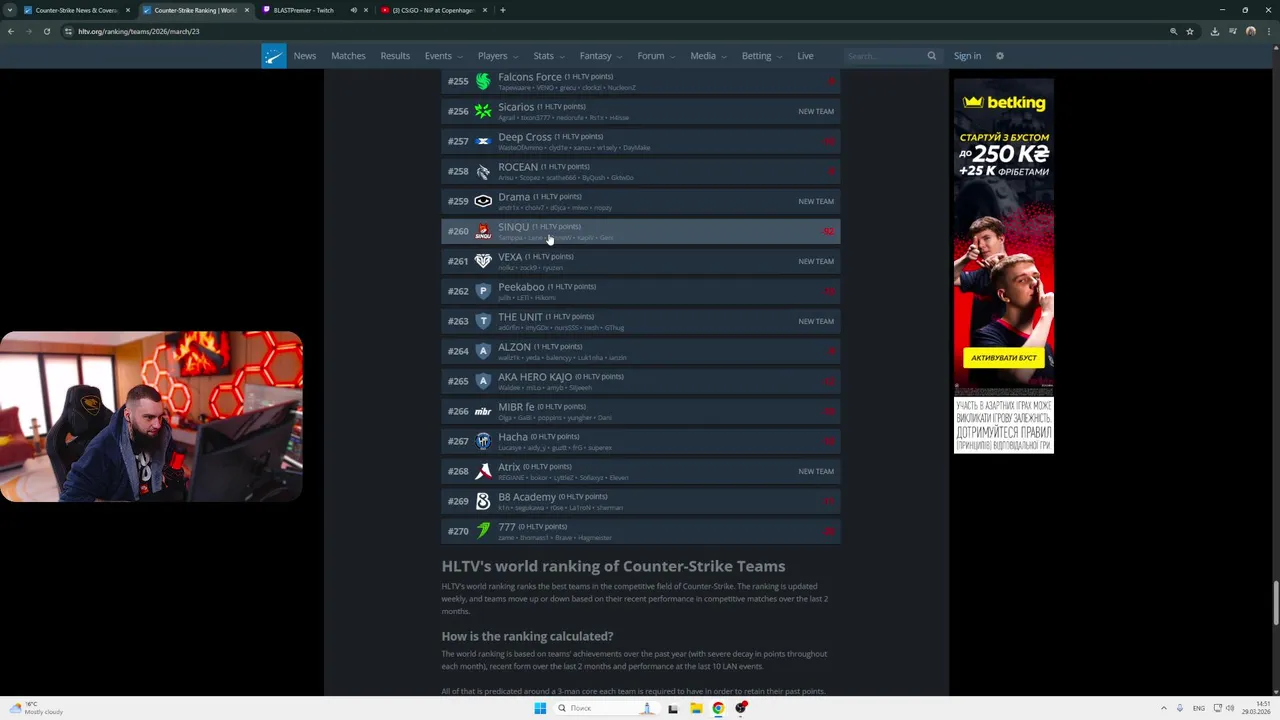The image size is (1280, 720).
Task: Switch to Counter-Strike News & Coverage tab
Action: pos(76,10)
